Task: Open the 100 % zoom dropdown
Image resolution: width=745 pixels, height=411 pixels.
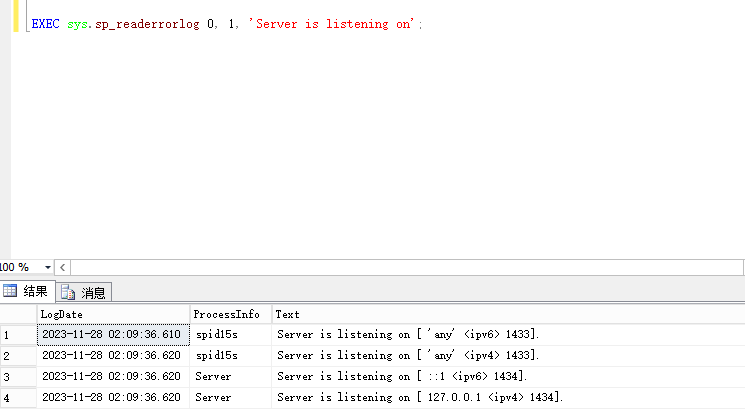Action: 48,268
